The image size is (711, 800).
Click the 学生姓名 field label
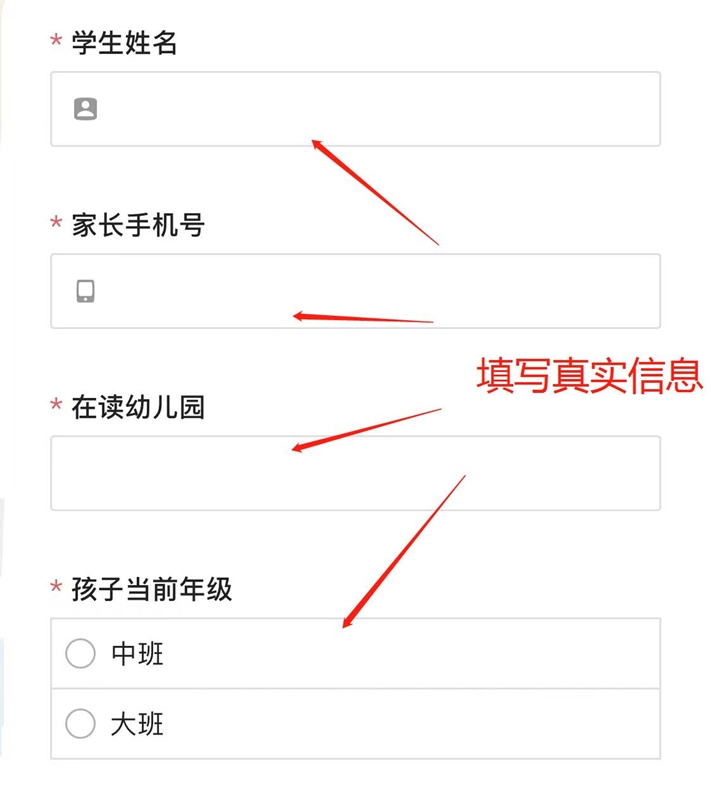pos(124,43)
